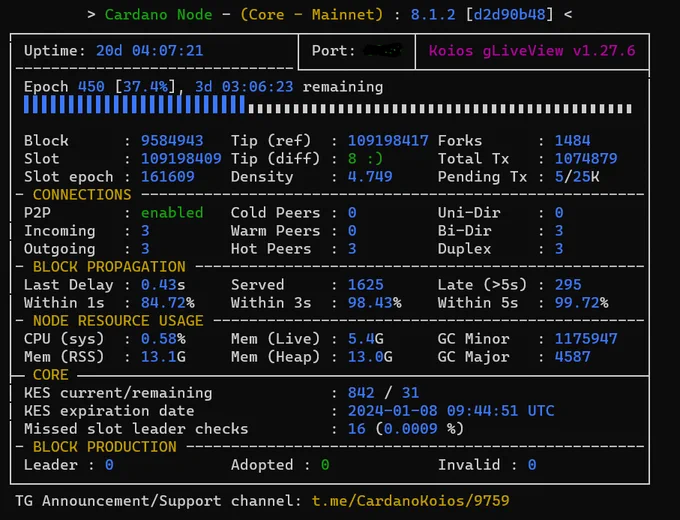
Task: Select the P2P enabled status
Action: click(x=172, y=213)
